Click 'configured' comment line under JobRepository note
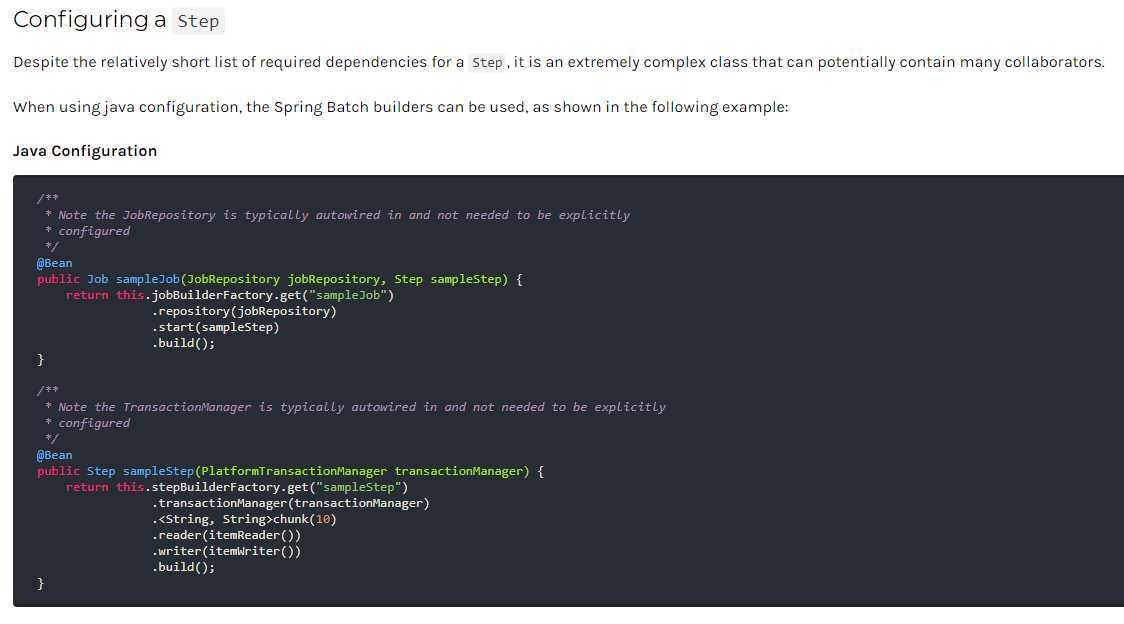1124x624 pixels. pos(87,231)
